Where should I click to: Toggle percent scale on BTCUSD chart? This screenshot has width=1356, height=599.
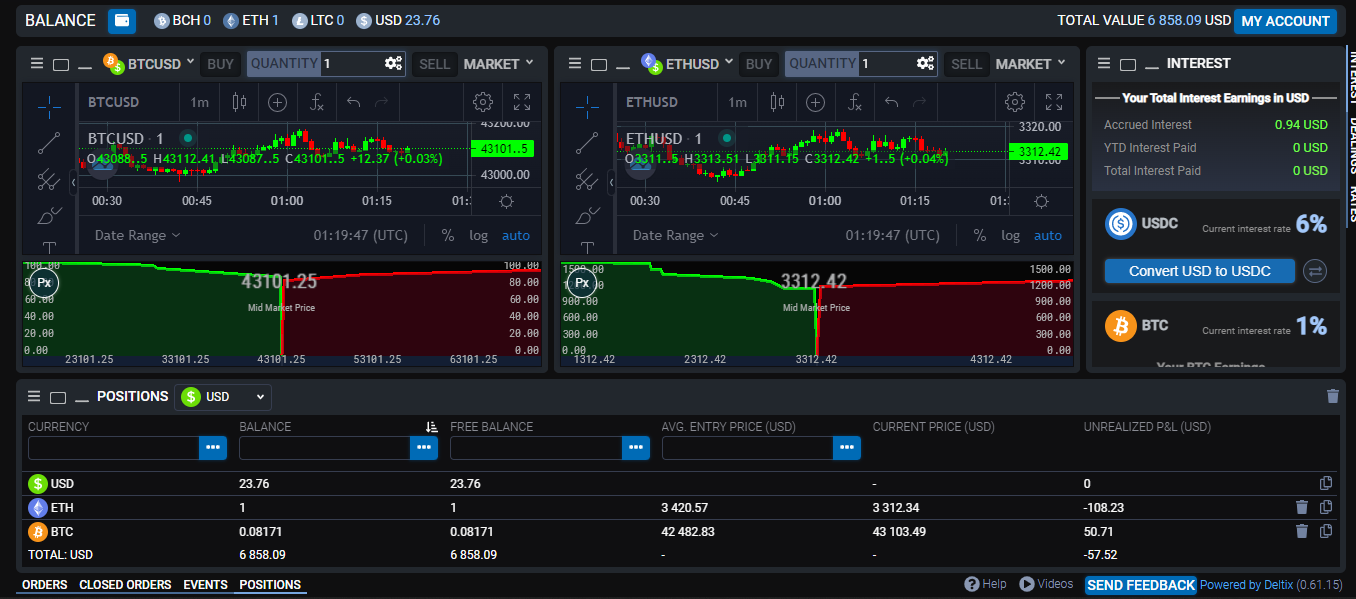tap(448, 236)
